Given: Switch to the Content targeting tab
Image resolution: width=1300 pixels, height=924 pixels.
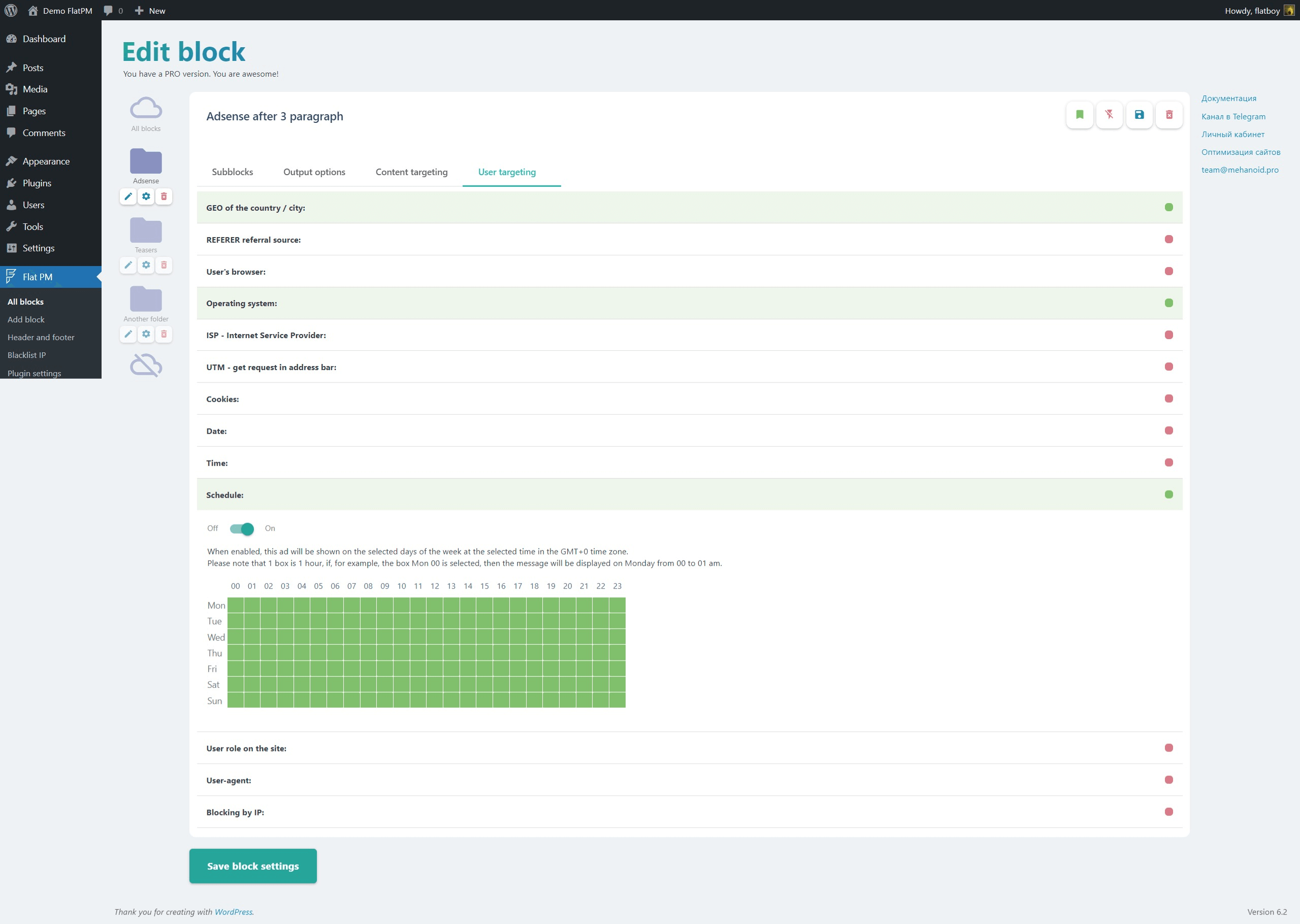Looking at the screenshot, I should 411,172.
